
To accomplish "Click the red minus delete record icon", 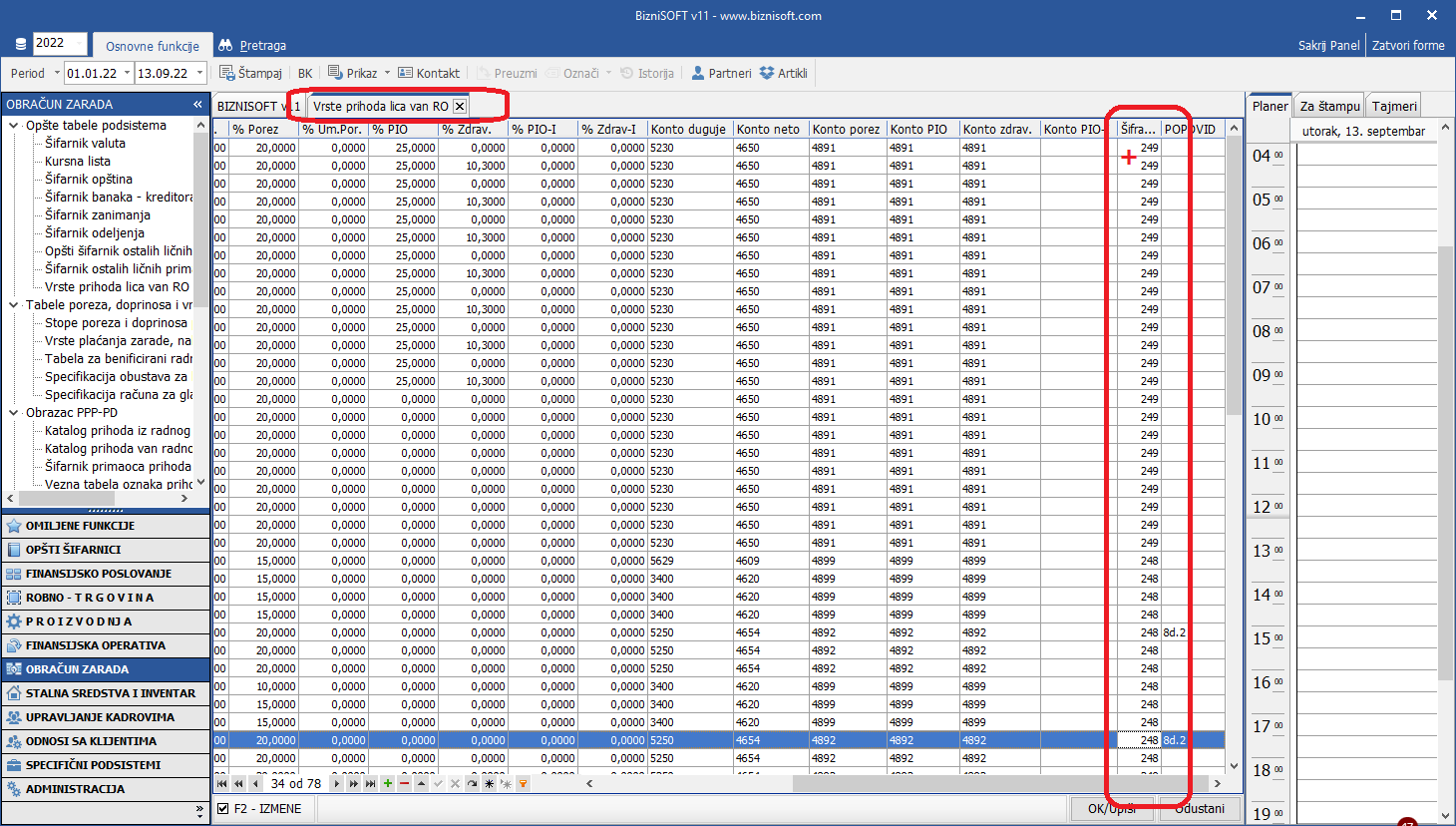I will tap(404, 784).
